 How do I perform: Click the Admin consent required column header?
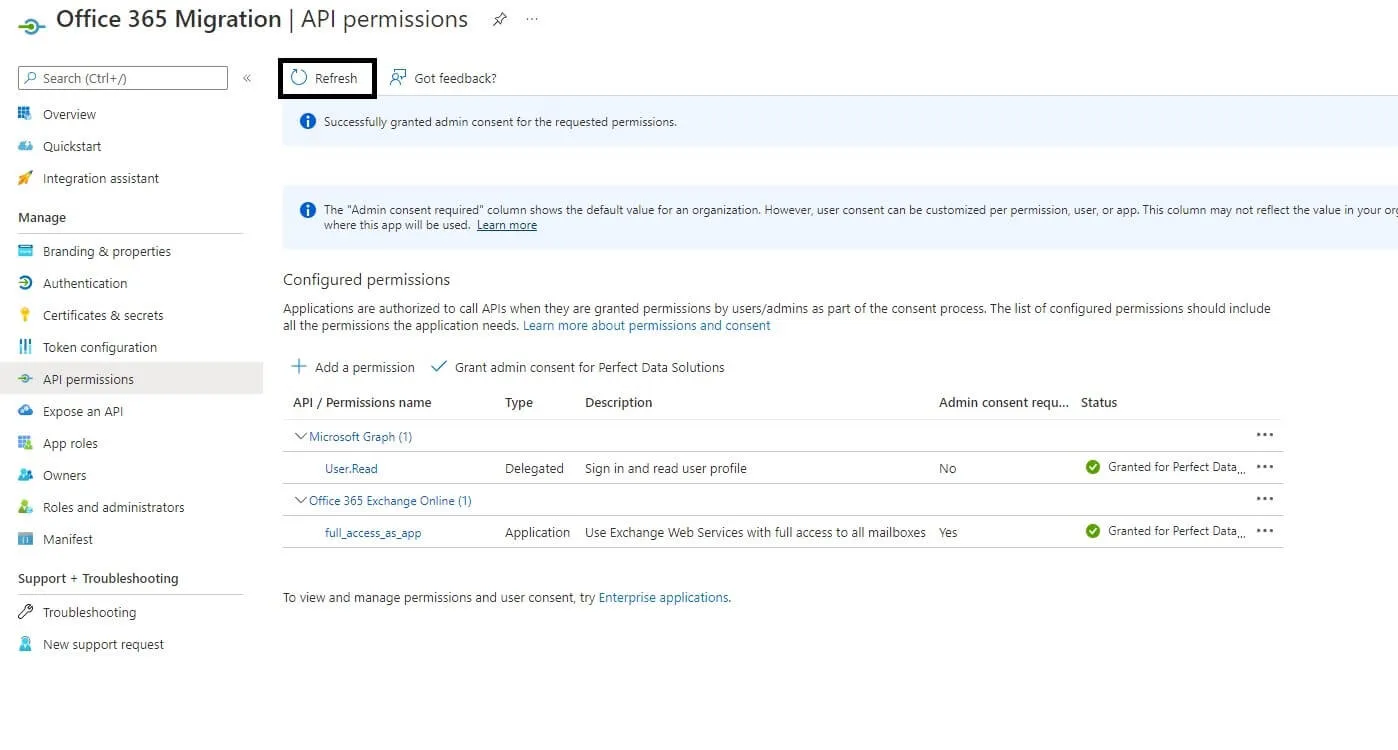[x=1004, y=403]
